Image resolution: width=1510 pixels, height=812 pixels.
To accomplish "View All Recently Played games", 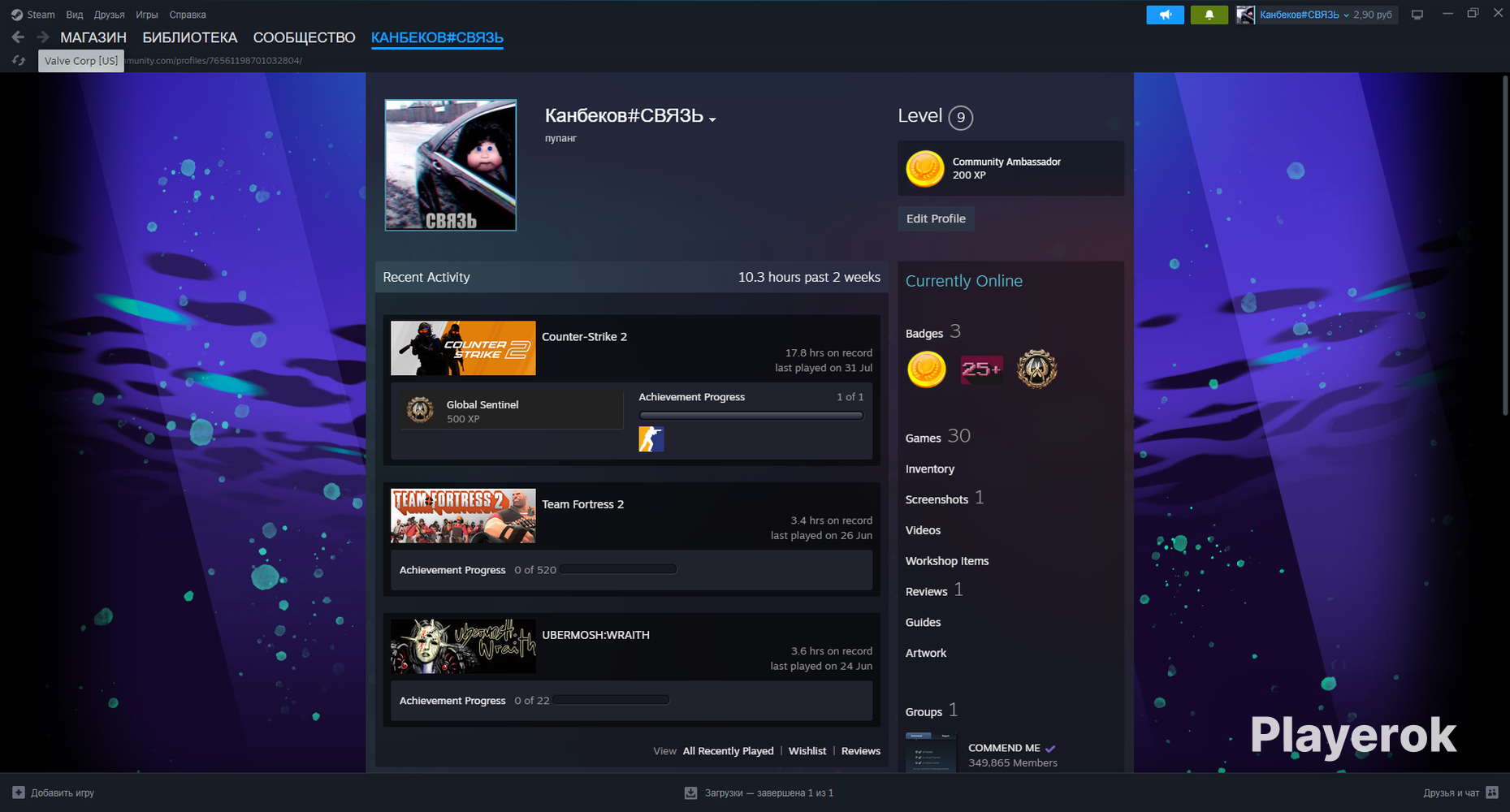I will [729, 751].
